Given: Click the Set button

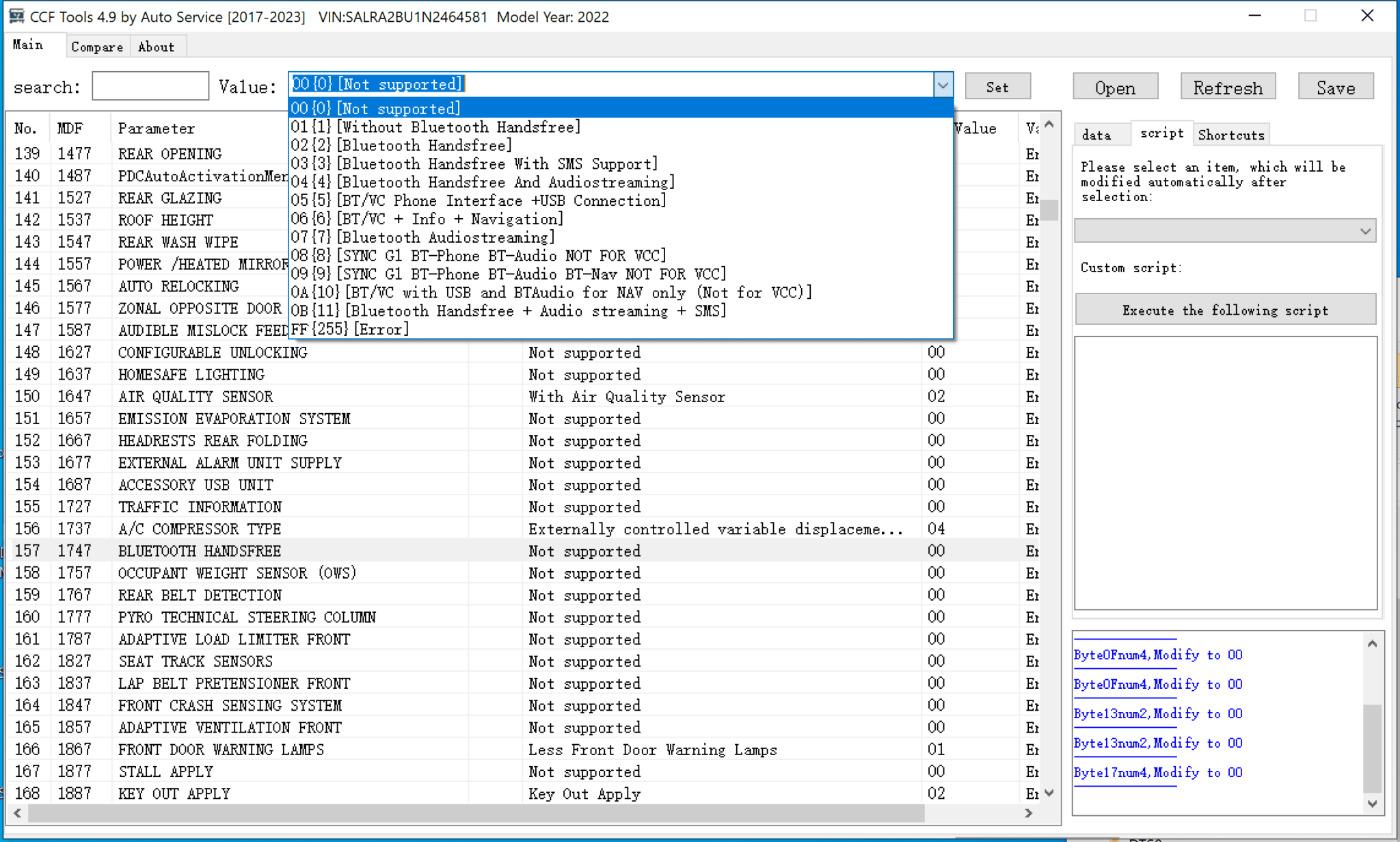Looking at the screenshot, I should click(997, 86).
